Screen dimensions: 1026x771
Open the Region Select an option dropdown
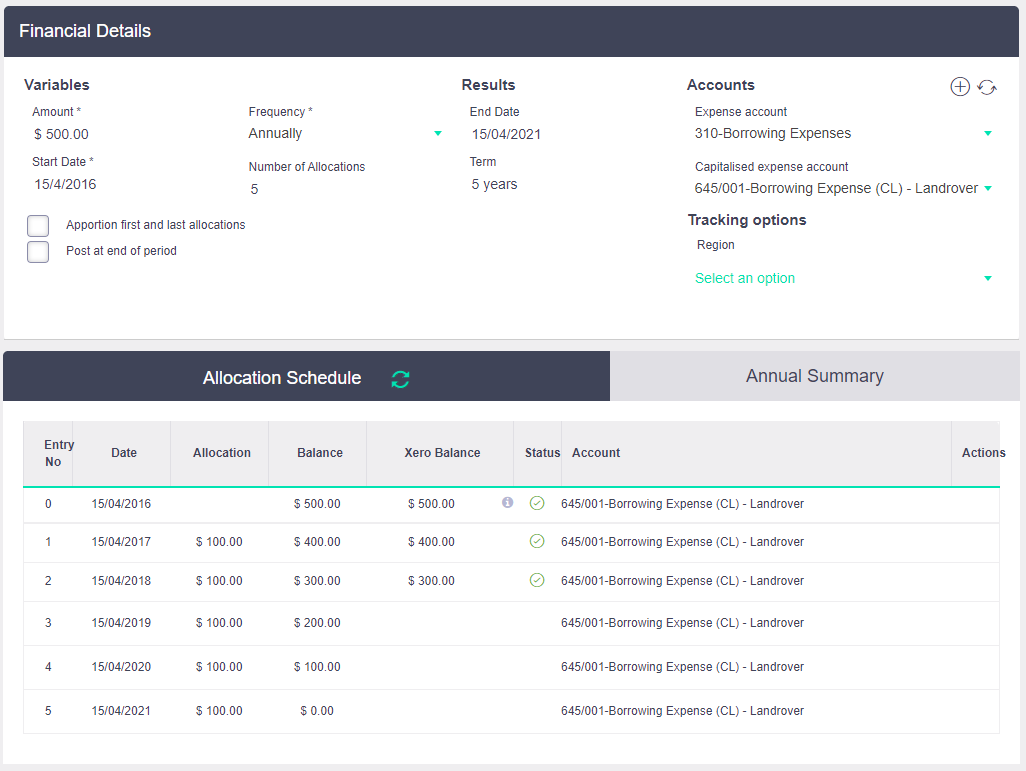pos(843,278)
